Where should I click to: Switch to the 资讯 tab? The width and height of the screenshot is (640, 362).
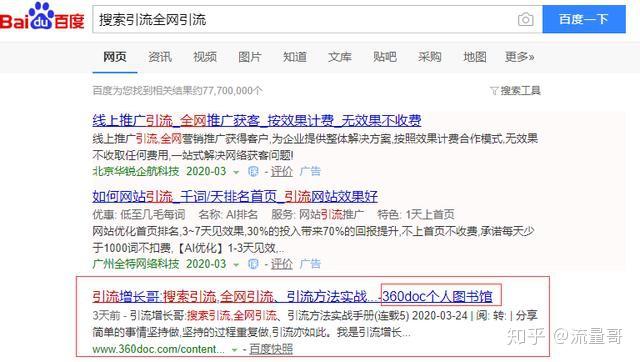coord(160,57)
